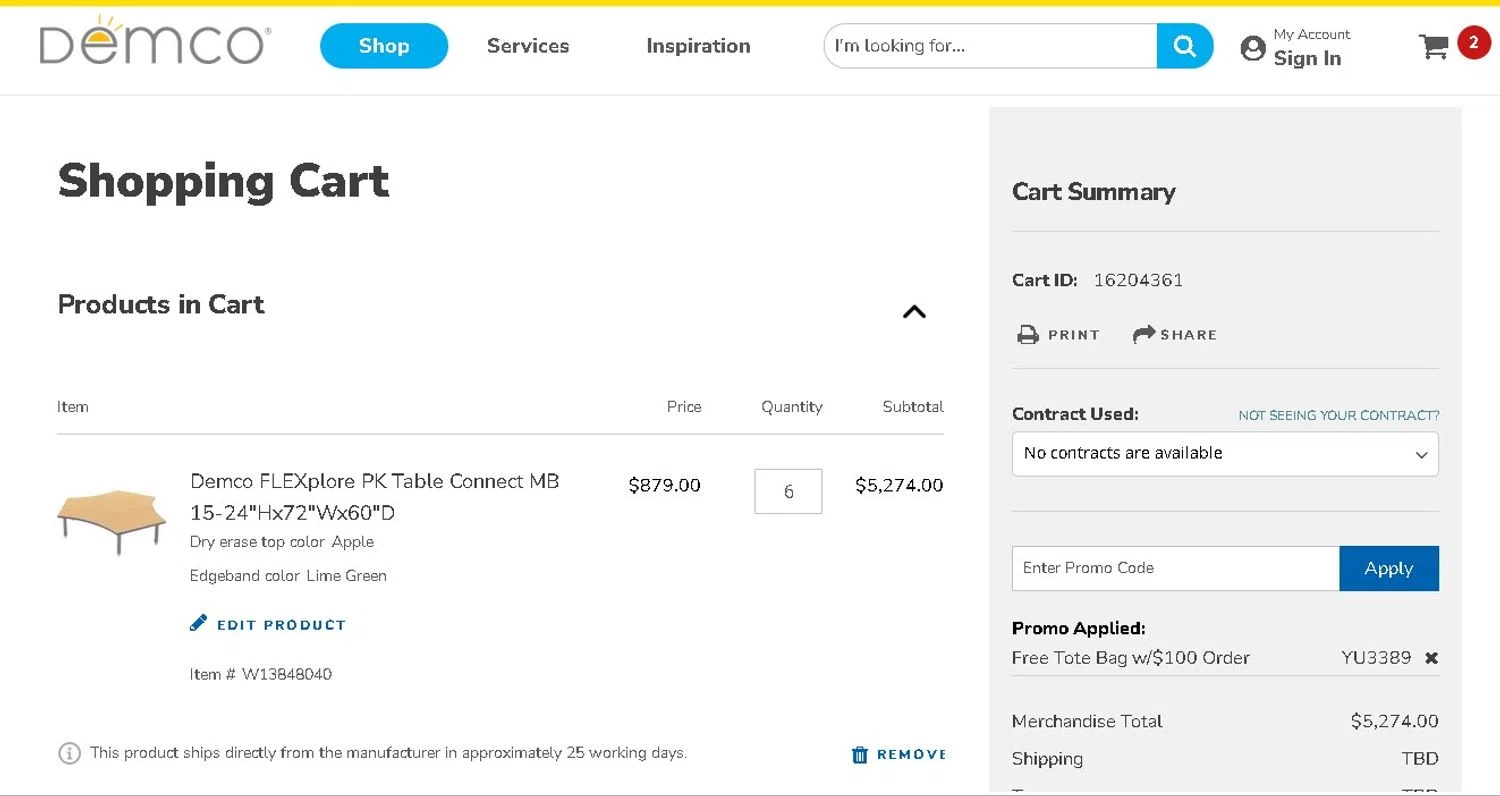Click the shipping info icon
This screenshot has width=1500, height=796.
(x=69, y=753)
